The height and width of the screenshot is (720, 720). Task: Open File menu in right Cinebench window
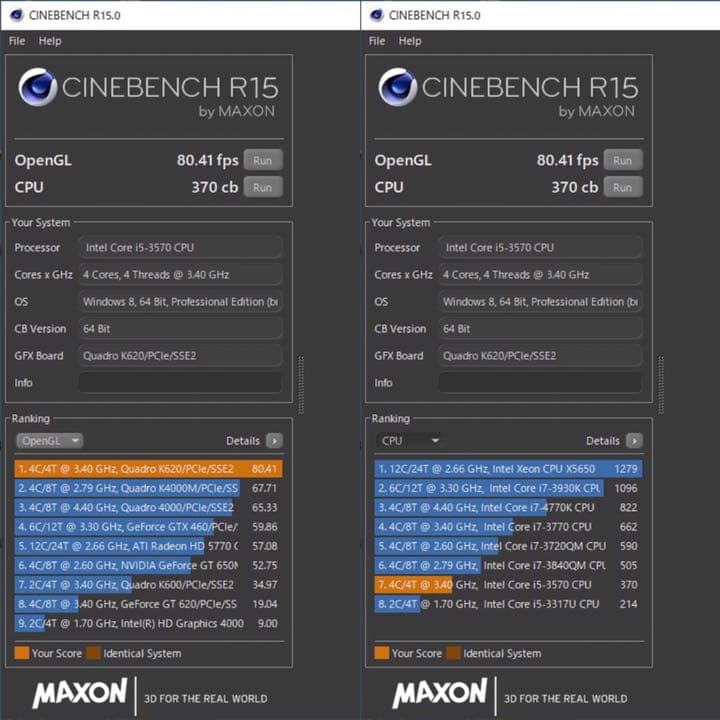pyautogui.click(x=377, y=41)
